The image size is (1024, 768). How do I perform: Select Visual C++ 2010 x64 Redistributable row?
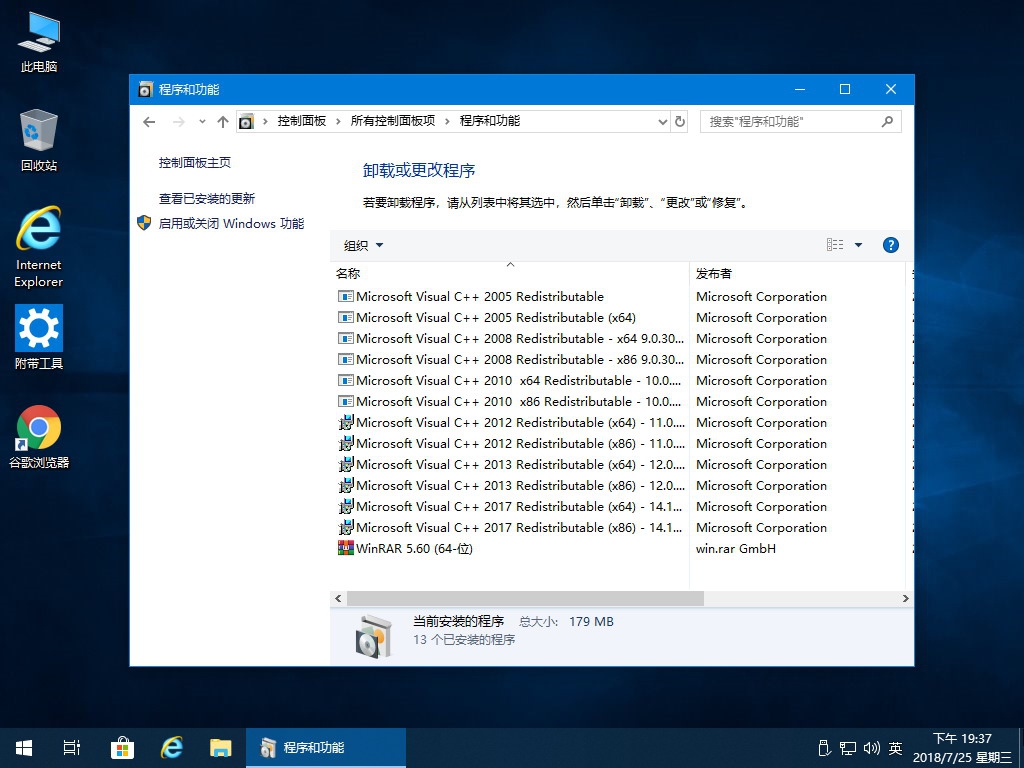[x=510, y=380]
